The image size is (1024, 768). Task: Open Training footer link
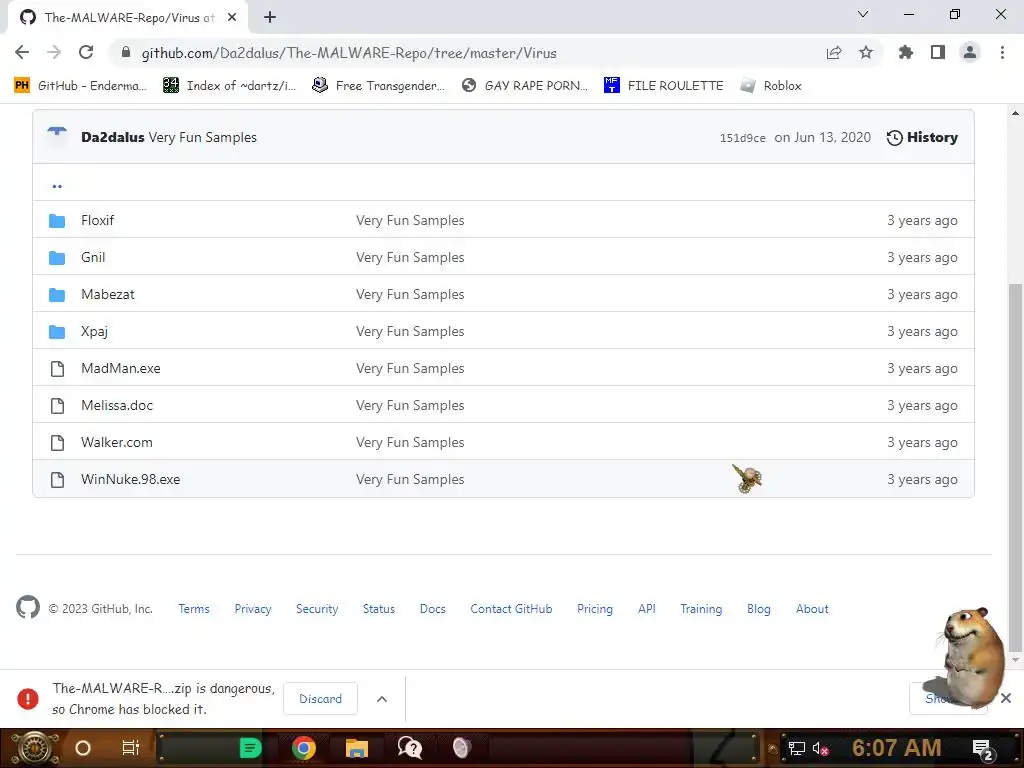(701, 609)
